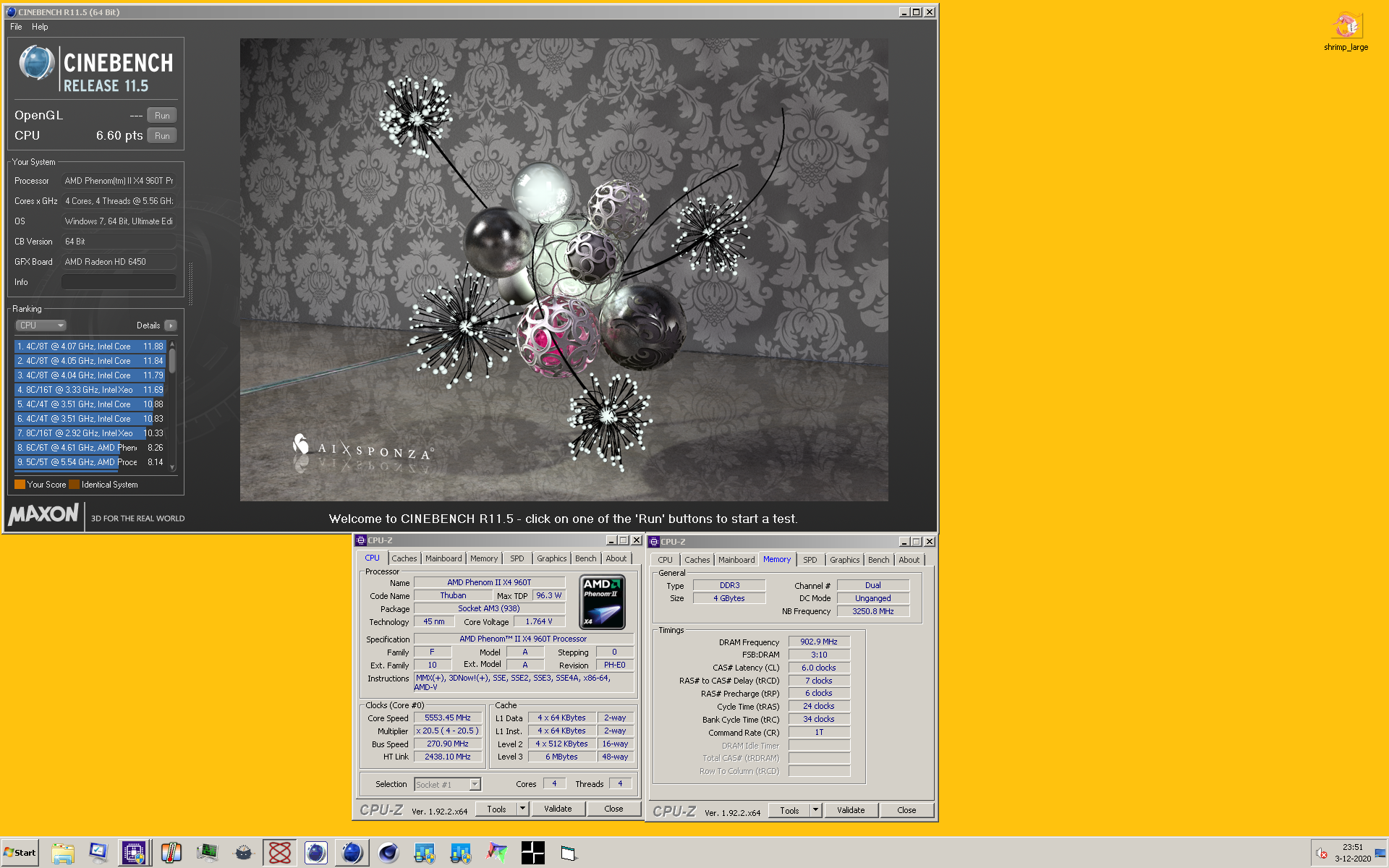The width and height of the screenshot is (1389, 868).
Task: Switch to Caches tab in left CPU-Z
Action: 404,558
